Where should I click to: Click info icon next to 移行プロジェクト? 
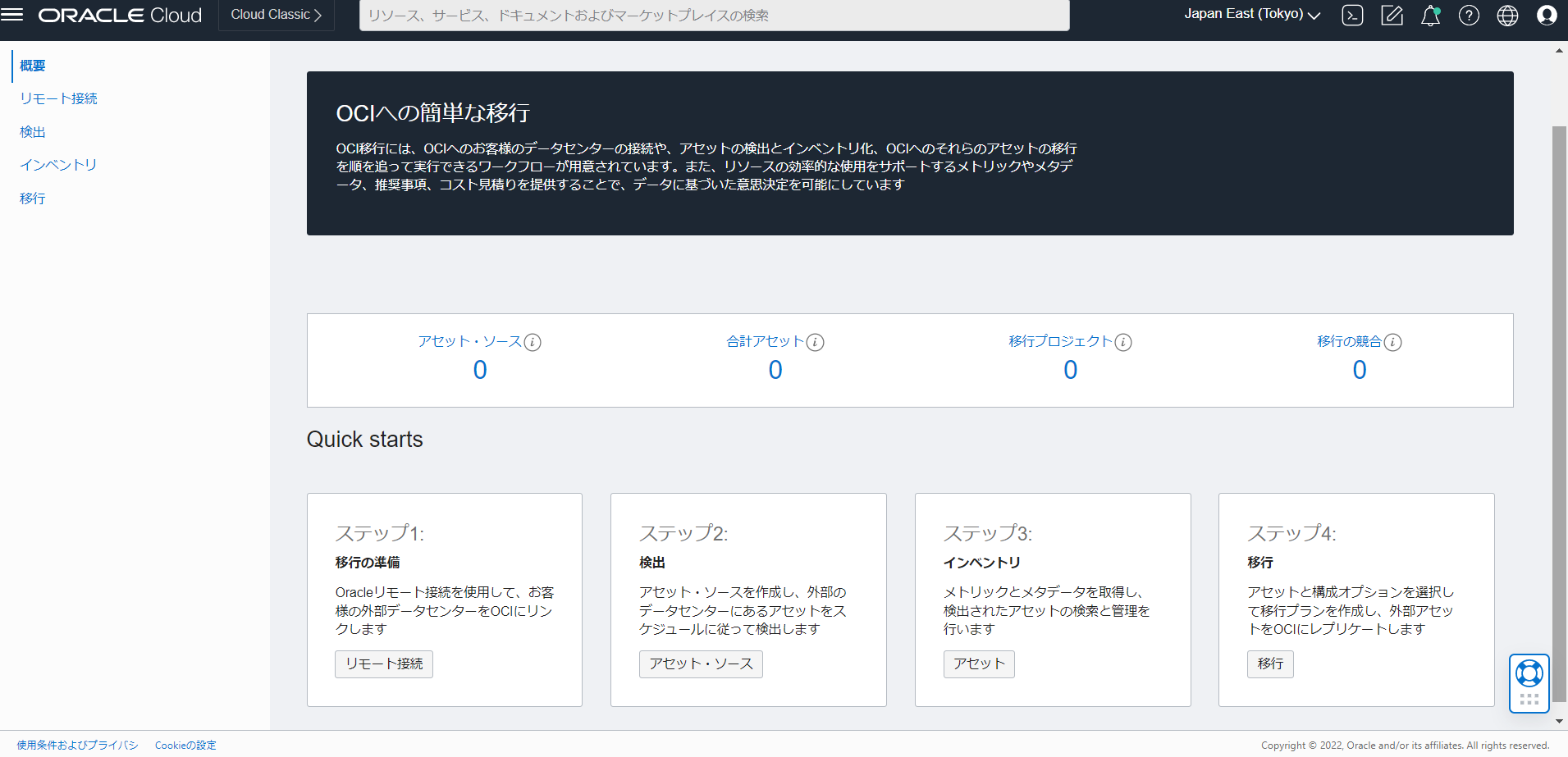[1123, 342]
